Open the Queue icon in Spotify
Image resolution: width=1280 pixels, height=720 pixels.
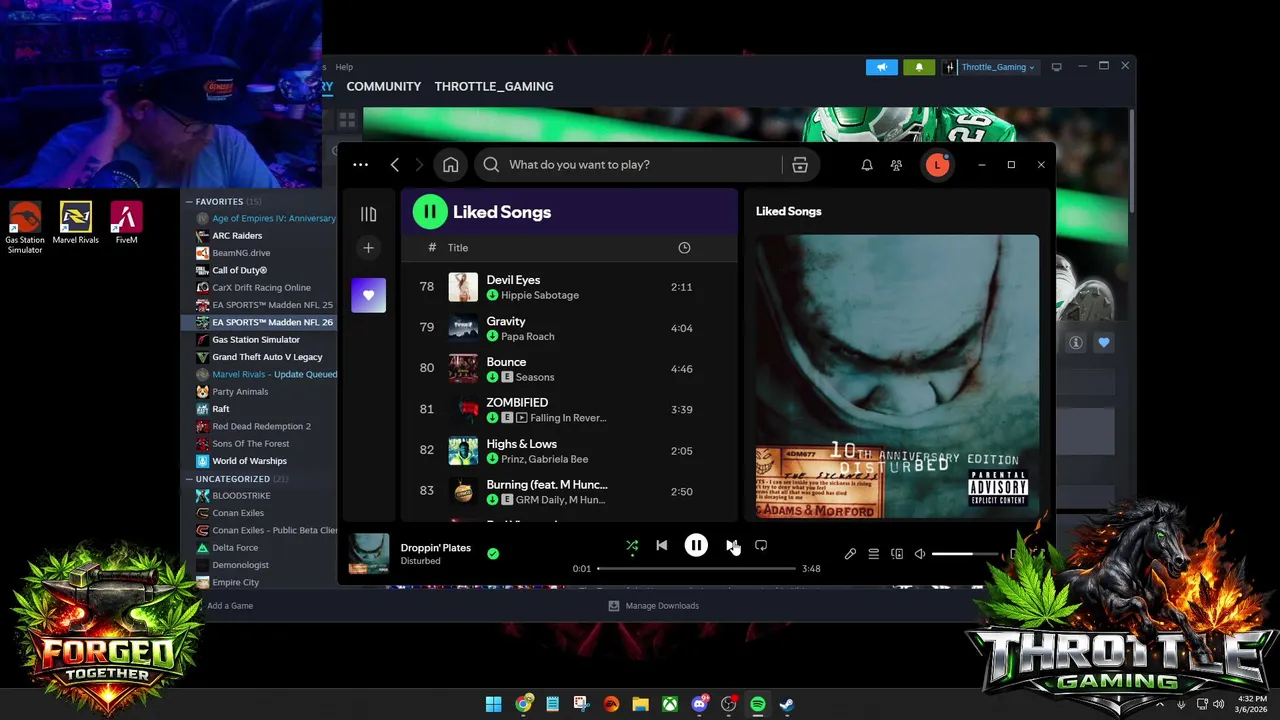pos(873,554)
